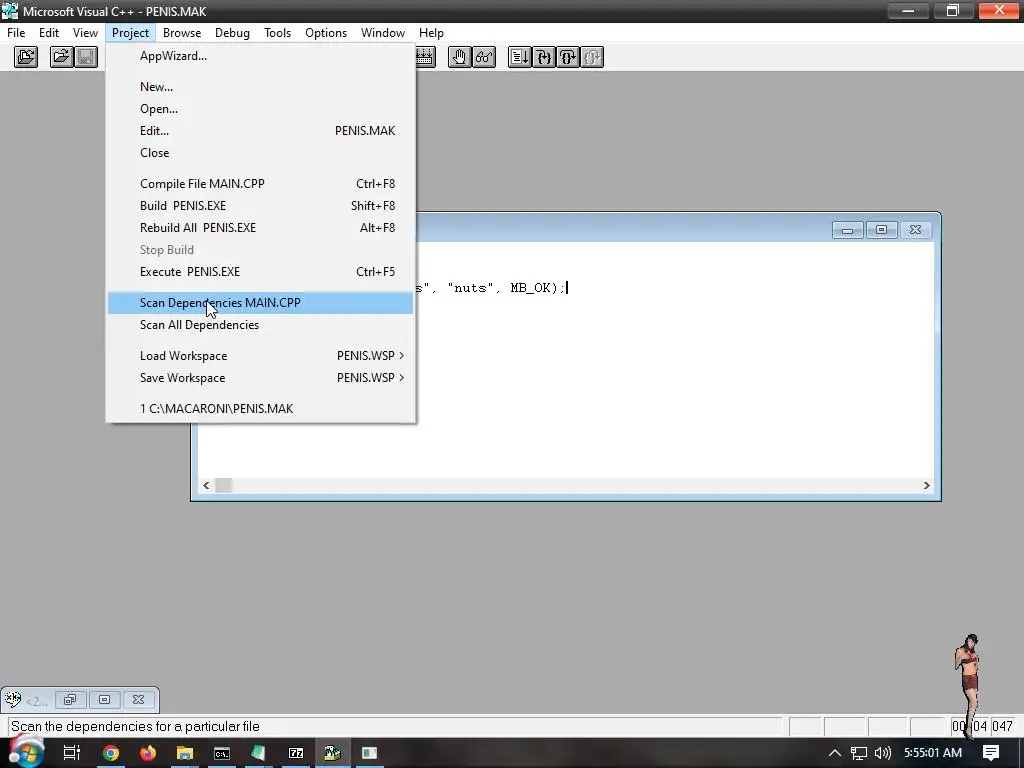Image resolution: width=1024 pixels, height=768 pixels.
Task: Click the taskbar clock showing 5:55:01 AM
Action: pyautogui.click(x=933, y=753)
